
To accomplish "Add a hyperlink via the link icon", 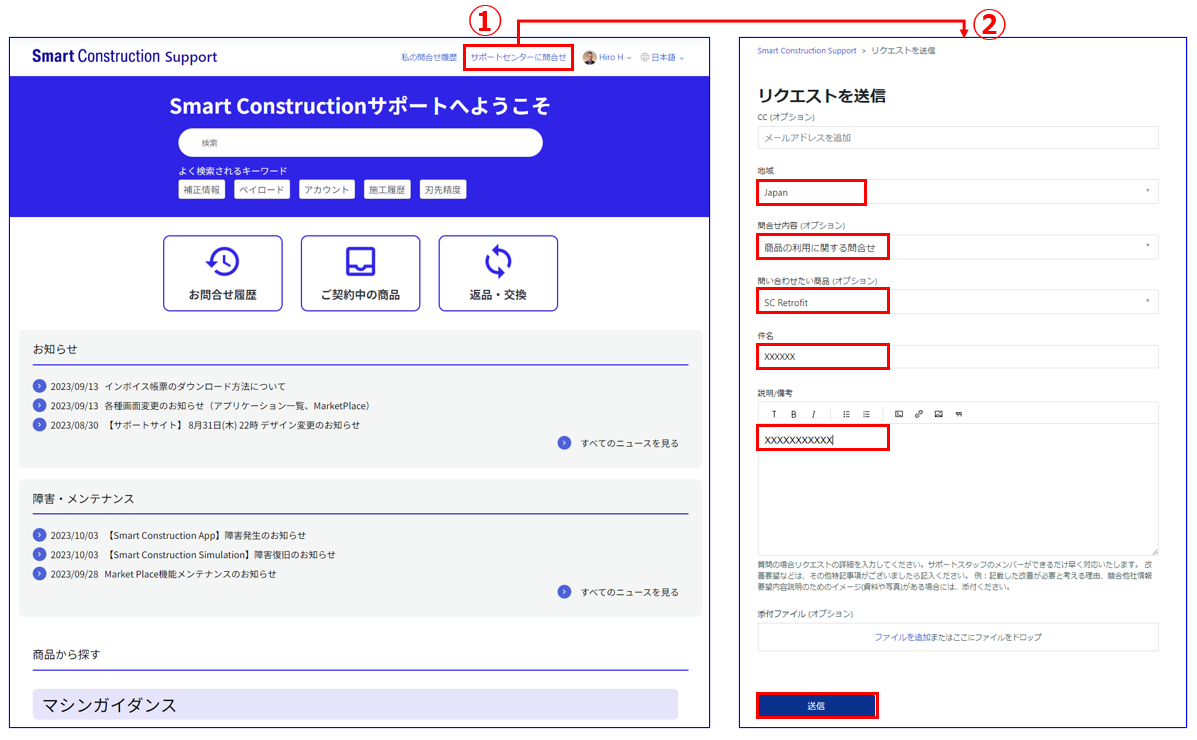I will click(x=918, y=414).
